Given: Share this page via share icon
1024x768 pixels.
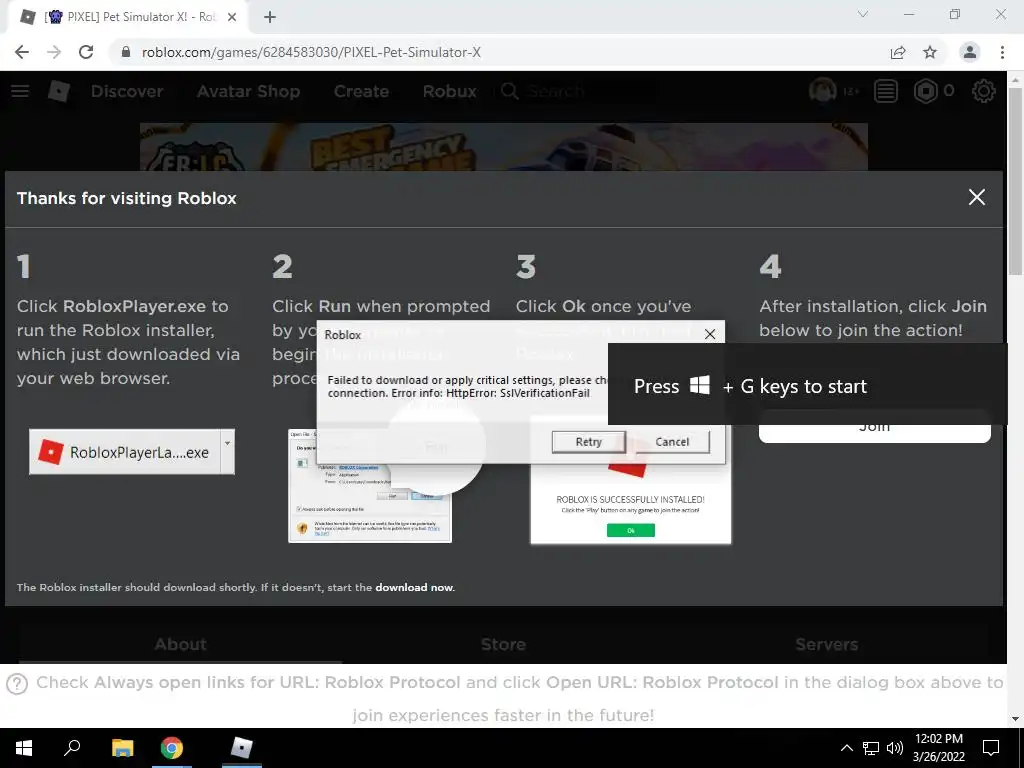Looking at the screenshot, I should tap(898, 52).
